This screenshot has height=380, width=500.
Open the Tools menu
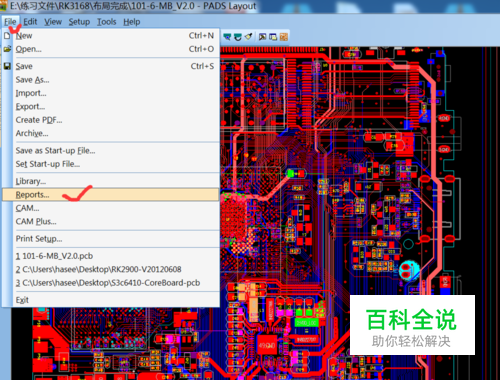tap(107, 22)
